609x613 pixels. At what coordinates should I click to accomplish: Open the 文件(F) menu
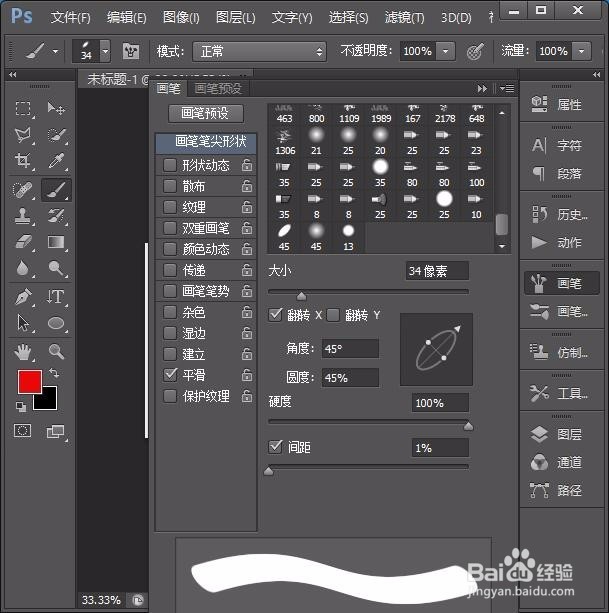[70, 18]
